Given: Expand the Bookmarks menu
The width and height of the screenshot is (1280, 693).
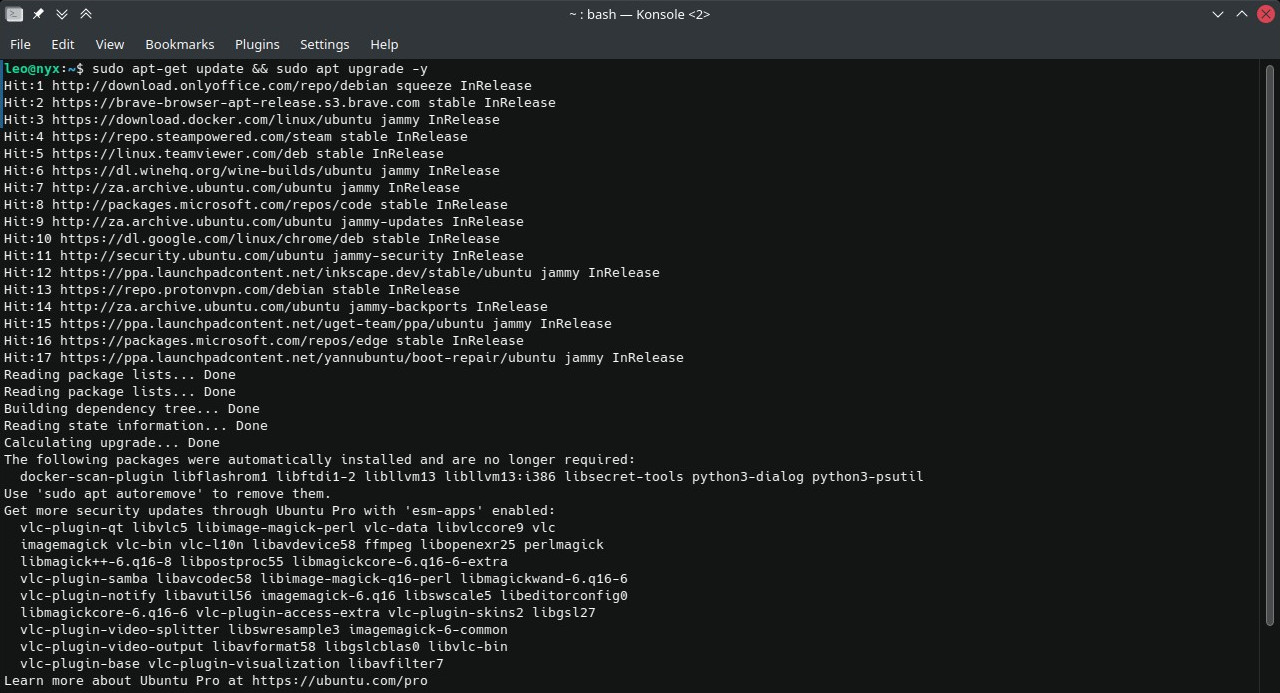Looking at the screenshot, I should coord(180,44).
